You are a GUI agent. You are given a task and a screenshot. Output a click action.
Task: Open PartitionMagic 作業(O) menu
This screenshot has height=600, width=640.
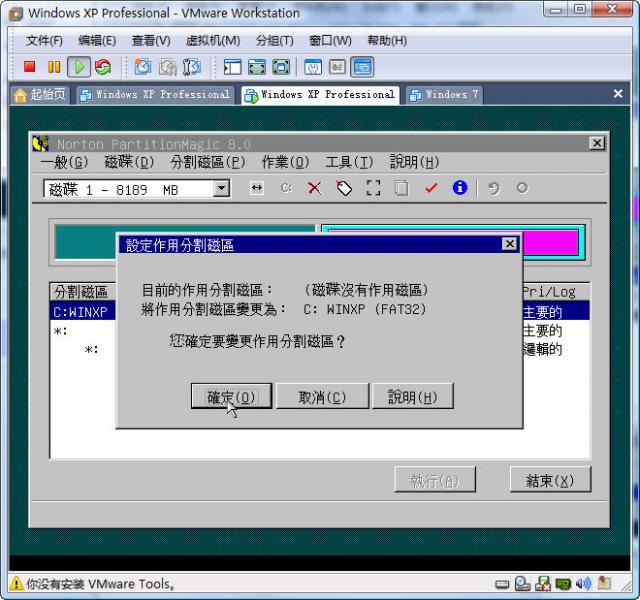pyautogui.click(x=285, y=162)
